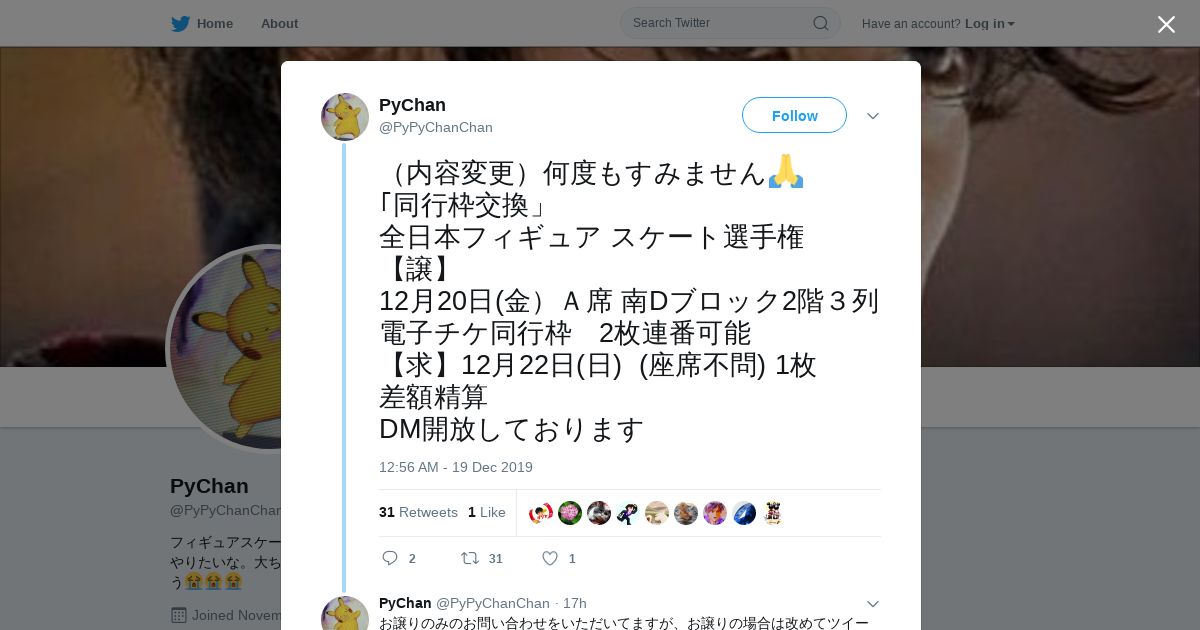This screenshot has height=630, width=1200.
Task: Click the Search Twitter field
Action: click(x=720, y=23)
